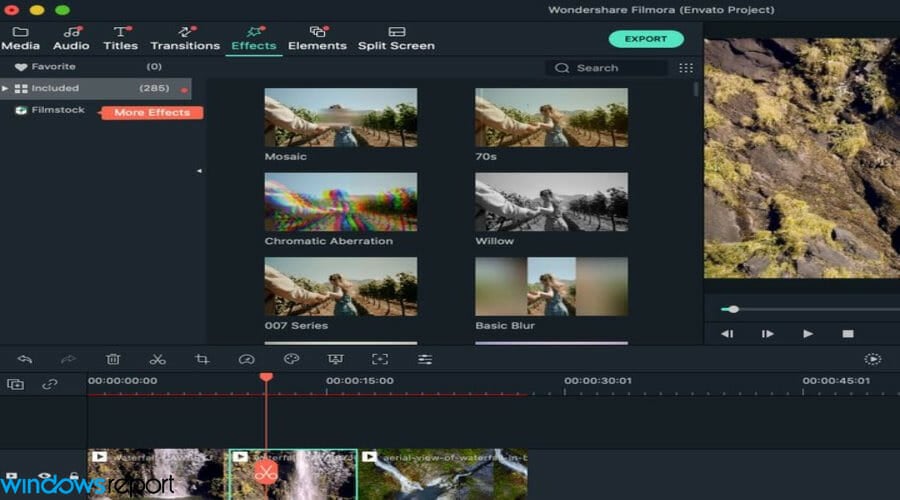Screen dimensions: 900x500
Task: Delete the selected clip with trash icon
Action: (112, 359)
